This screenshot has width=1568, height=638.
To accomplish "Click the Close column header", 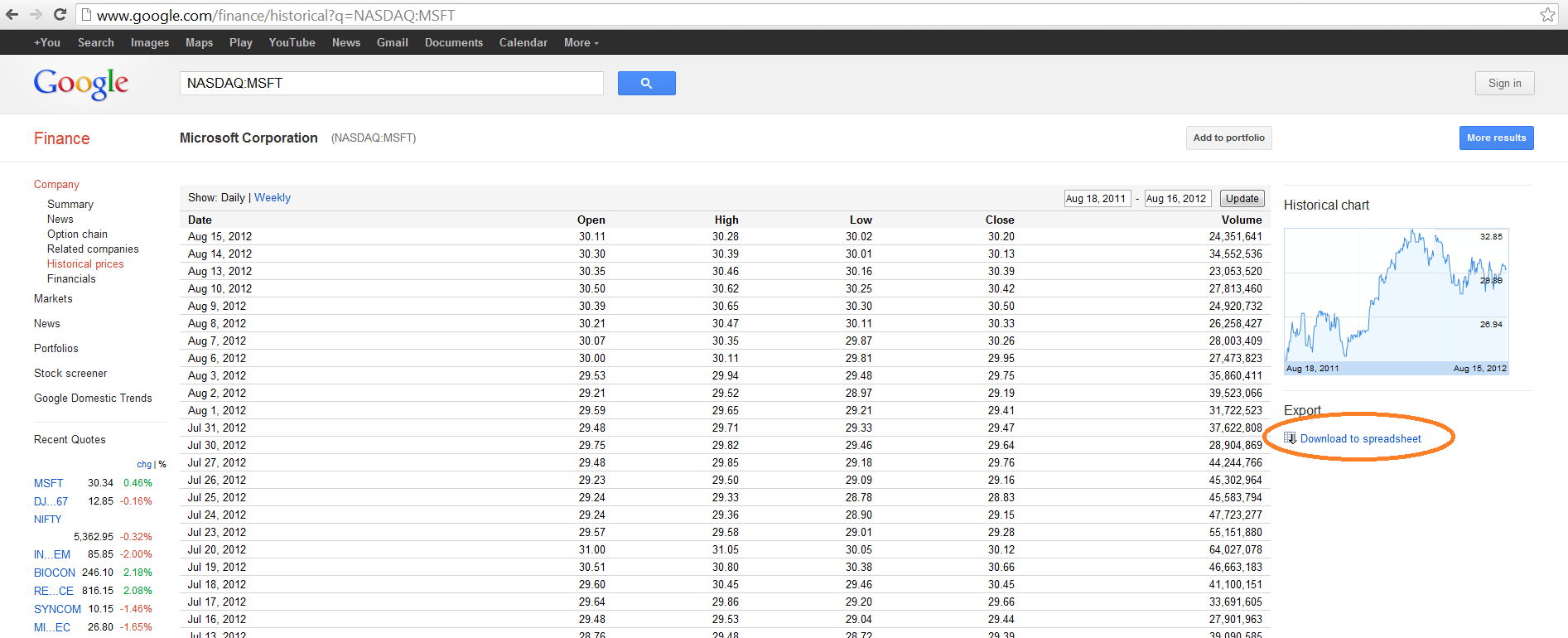I will click(x=1000, y=220).
